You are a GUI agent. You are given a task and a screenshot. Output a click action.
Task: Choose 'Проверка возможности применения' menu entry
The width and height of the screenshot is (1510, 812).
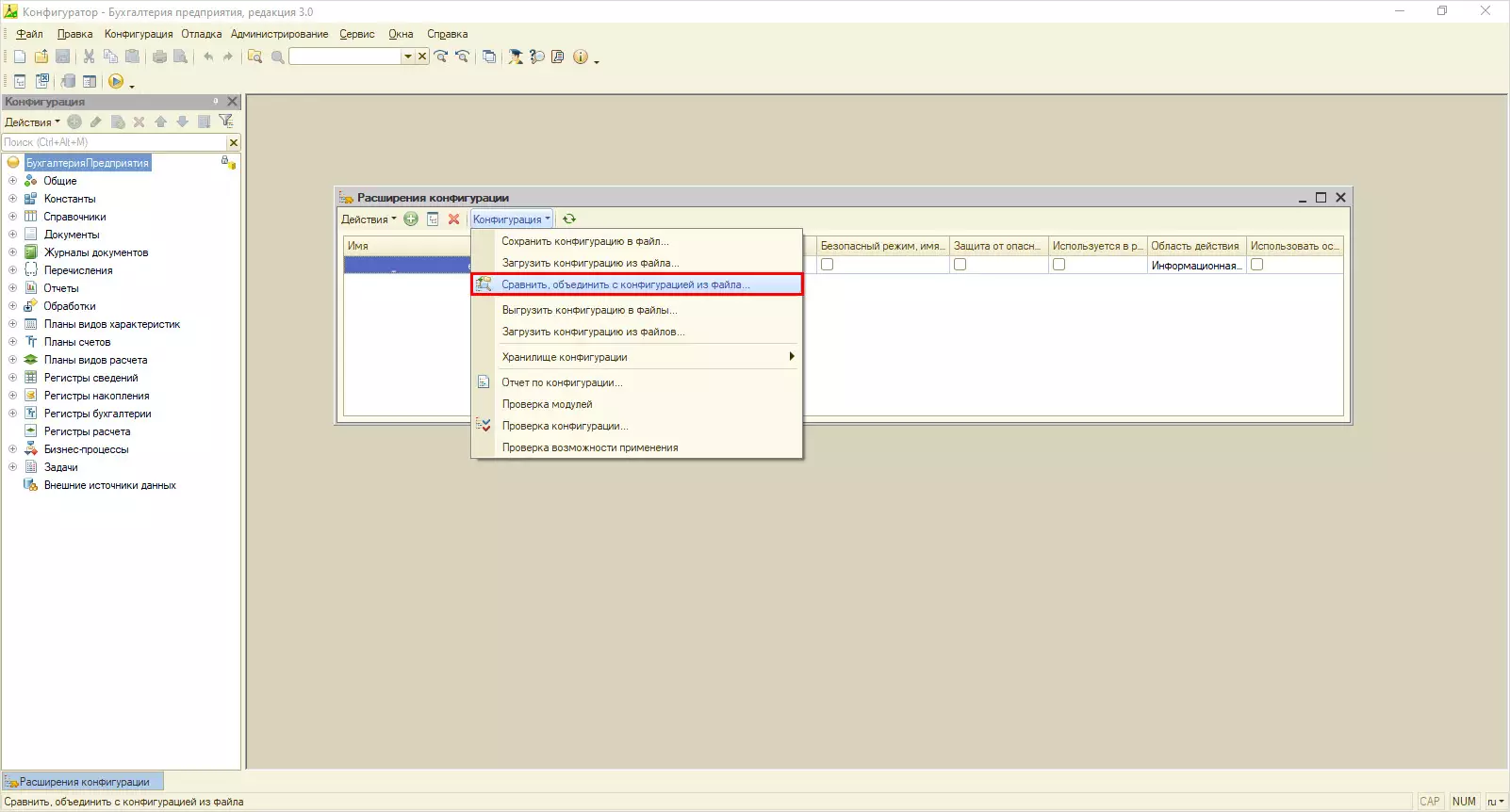pos(590,447)
